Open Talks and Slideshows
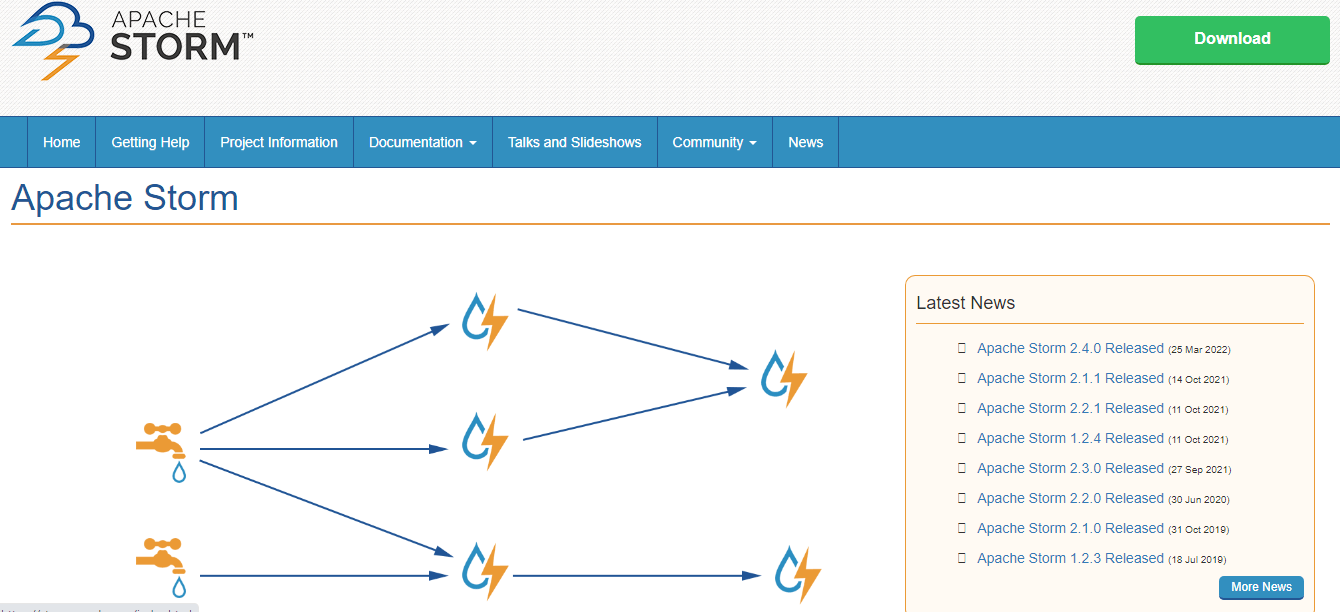This screenshot has height=612, width=1340. point(574,142)
